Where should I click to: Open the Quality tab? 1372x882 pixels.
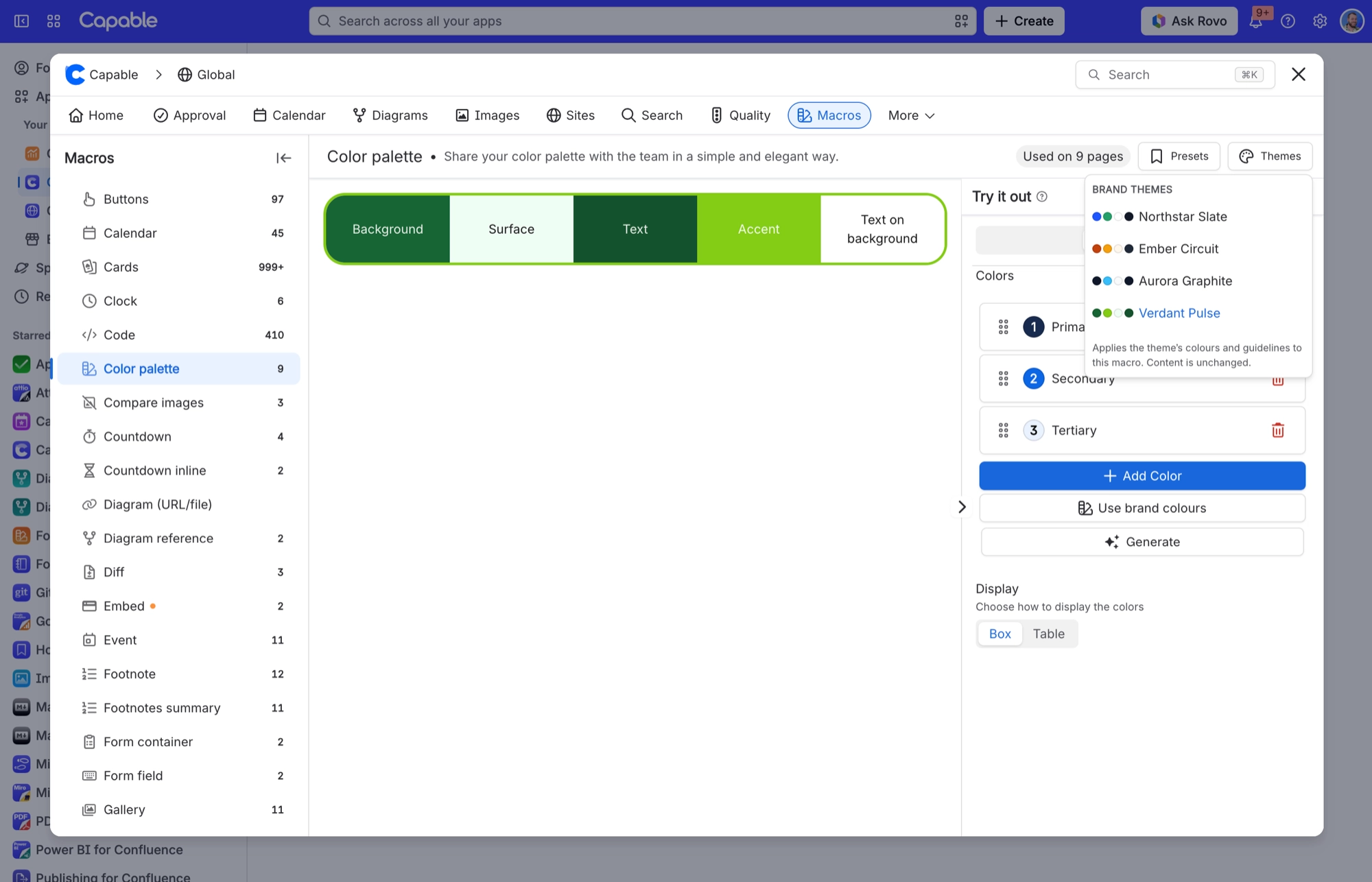point(740,115)
